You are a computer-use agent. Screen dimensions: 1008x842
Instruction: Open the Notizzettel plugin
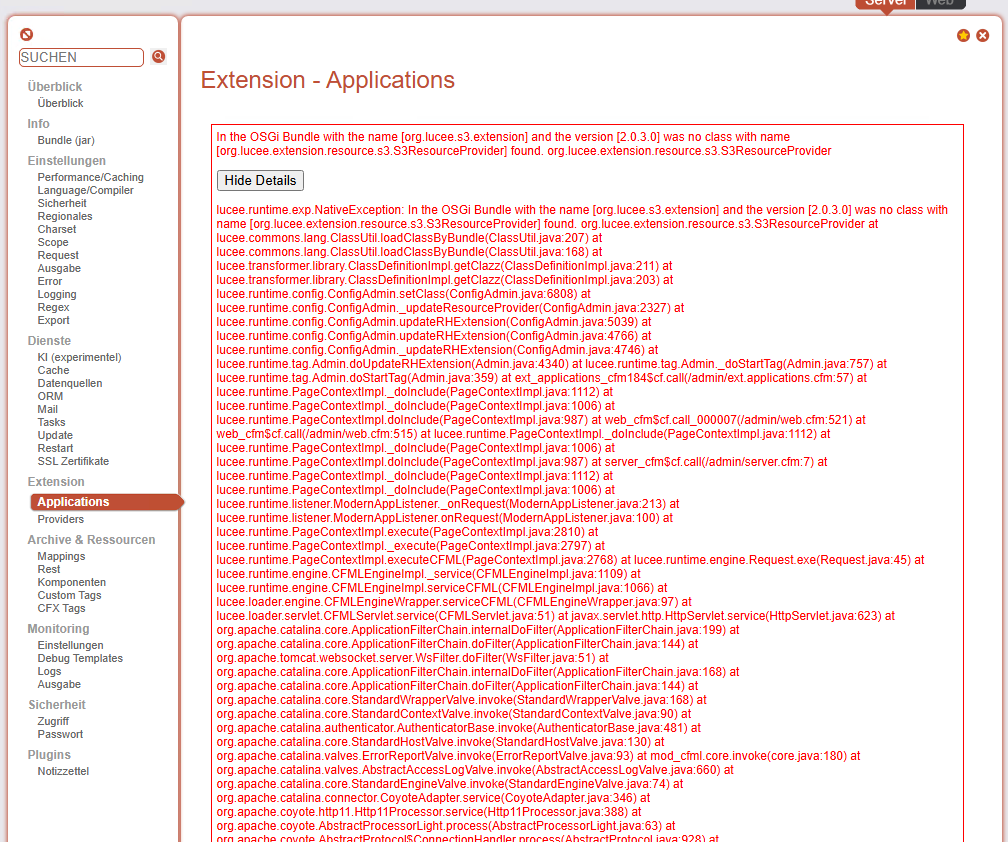[x=65, y=771]
